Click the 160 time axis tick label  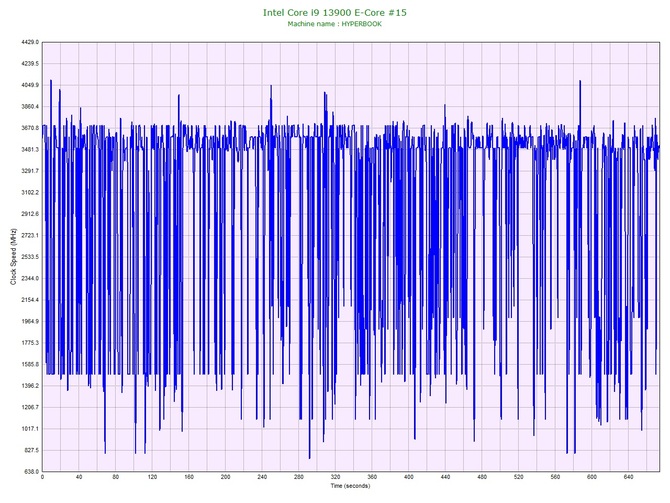[x=189, y=477]
